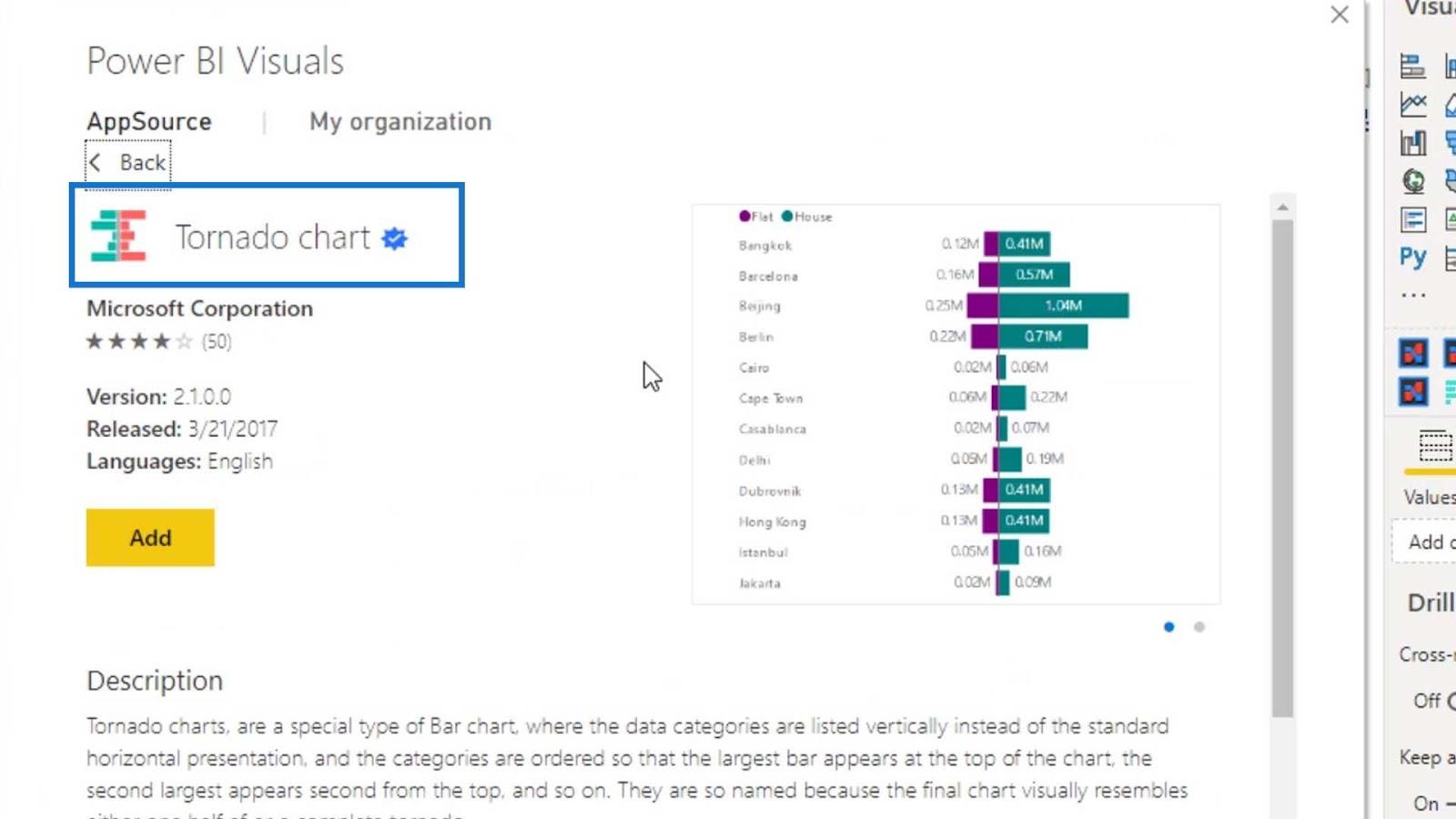
Task: Open the Fields well tab icon
Action: pyautogui.click(x=1435, y=446)
